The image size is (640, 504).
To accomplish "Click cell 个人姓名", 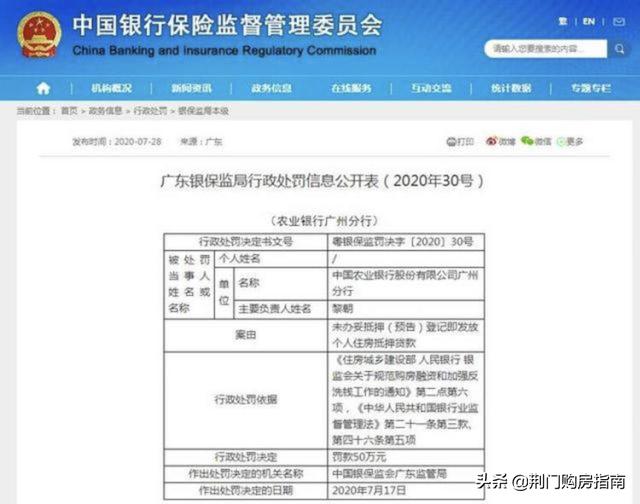I will click(x=271, y=259).
